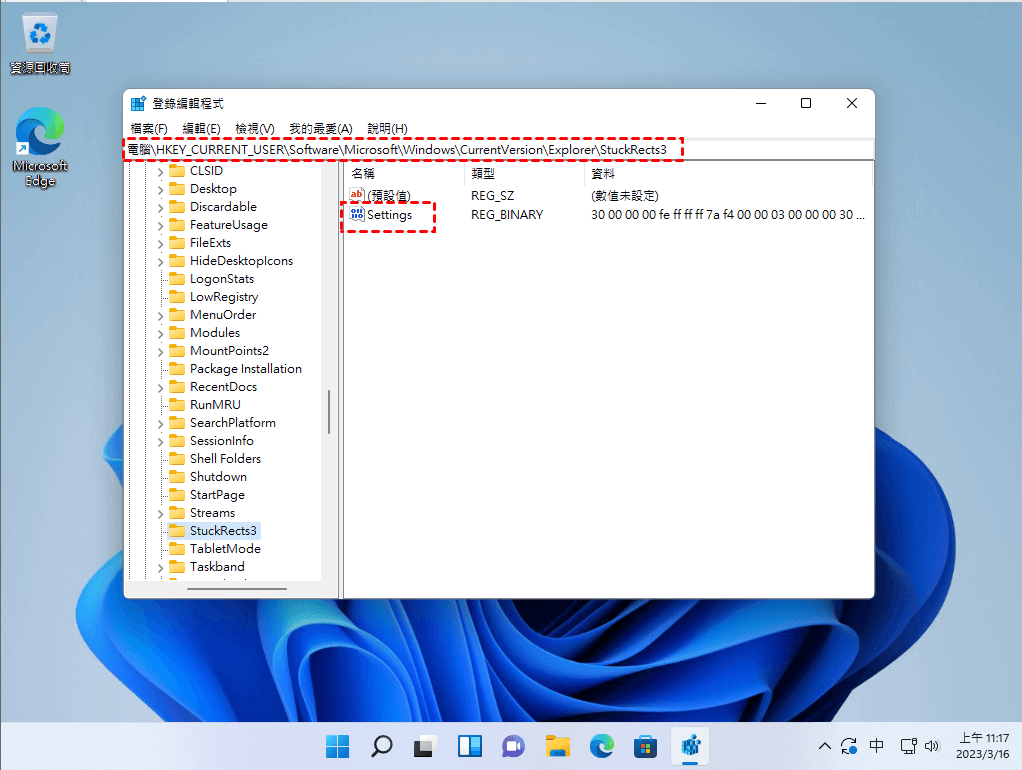
Task: Click the Desktop folder icon in tree
Action: (177, 189)
